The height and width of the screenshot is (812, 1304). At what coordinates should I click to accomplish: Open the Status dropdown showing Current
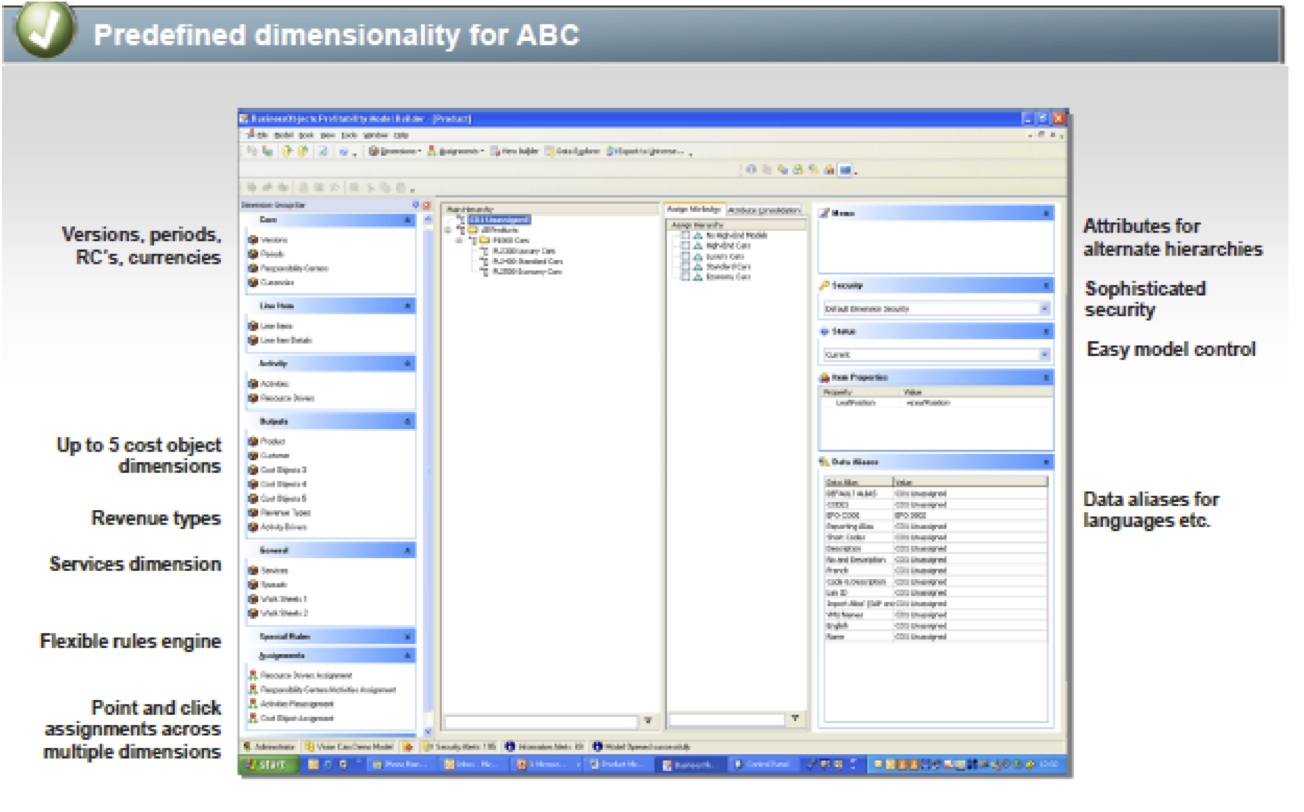point(1045,354)
